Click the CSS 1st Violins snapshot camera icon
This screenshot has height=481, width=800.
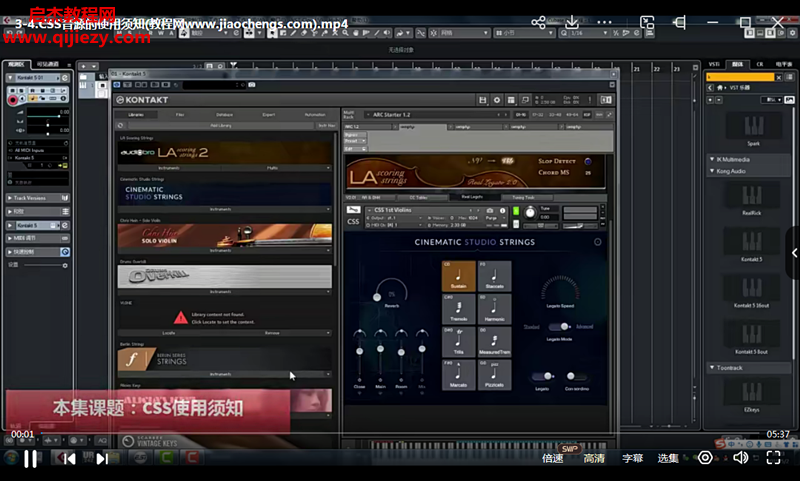coord(490,210)
